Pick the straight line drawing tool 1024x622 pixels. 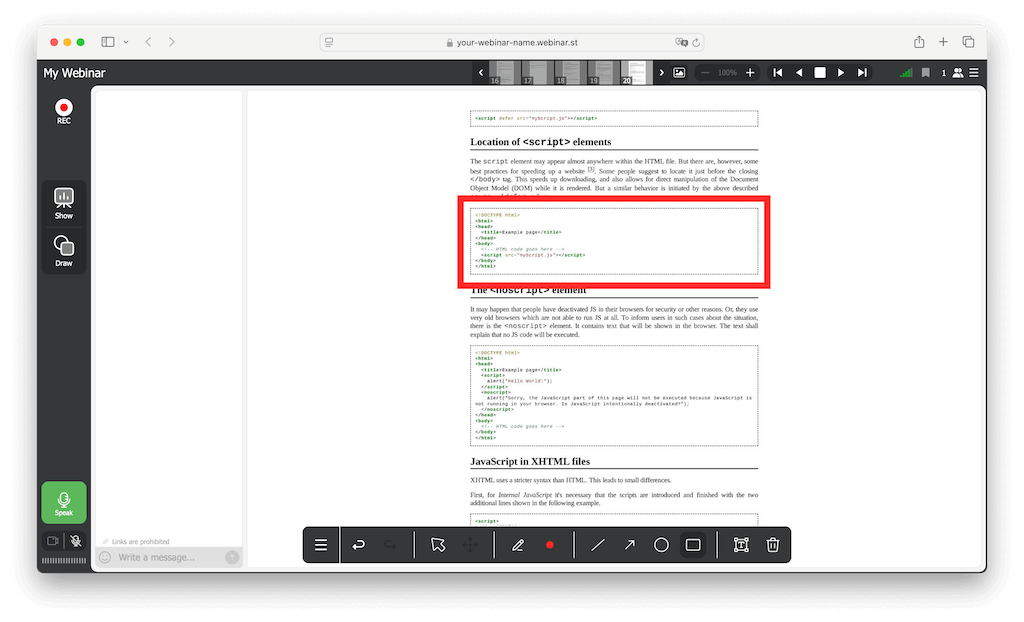click(597, 545)
